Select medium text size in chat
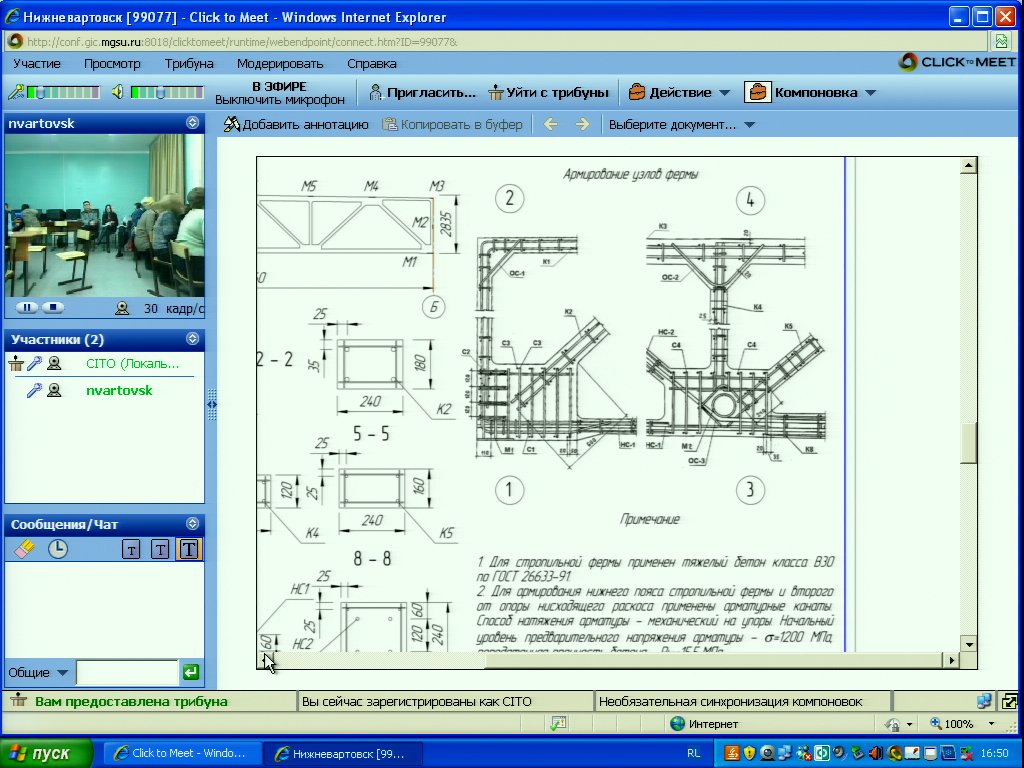The width and height of the screenshot is (1024, 768). coord(160,549)
